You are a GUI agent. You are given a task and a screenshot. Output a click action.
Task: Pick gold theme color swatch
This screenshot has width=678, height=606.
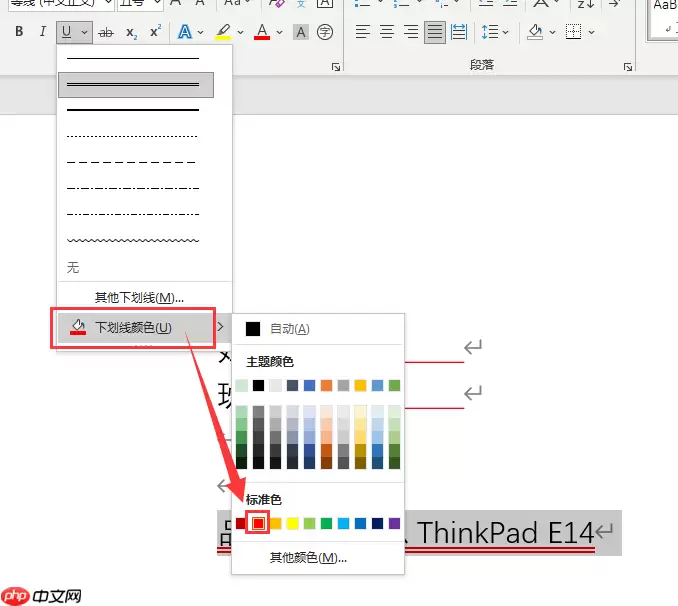[360, 385]
